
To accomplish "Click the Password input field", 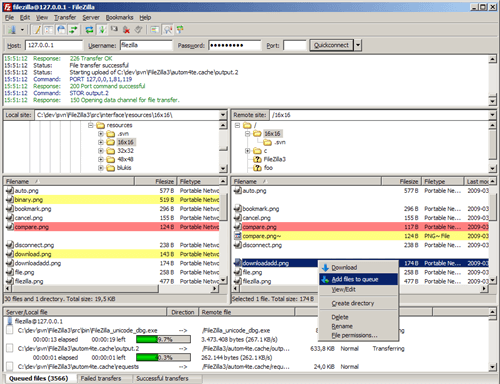I will click(235, 45).
